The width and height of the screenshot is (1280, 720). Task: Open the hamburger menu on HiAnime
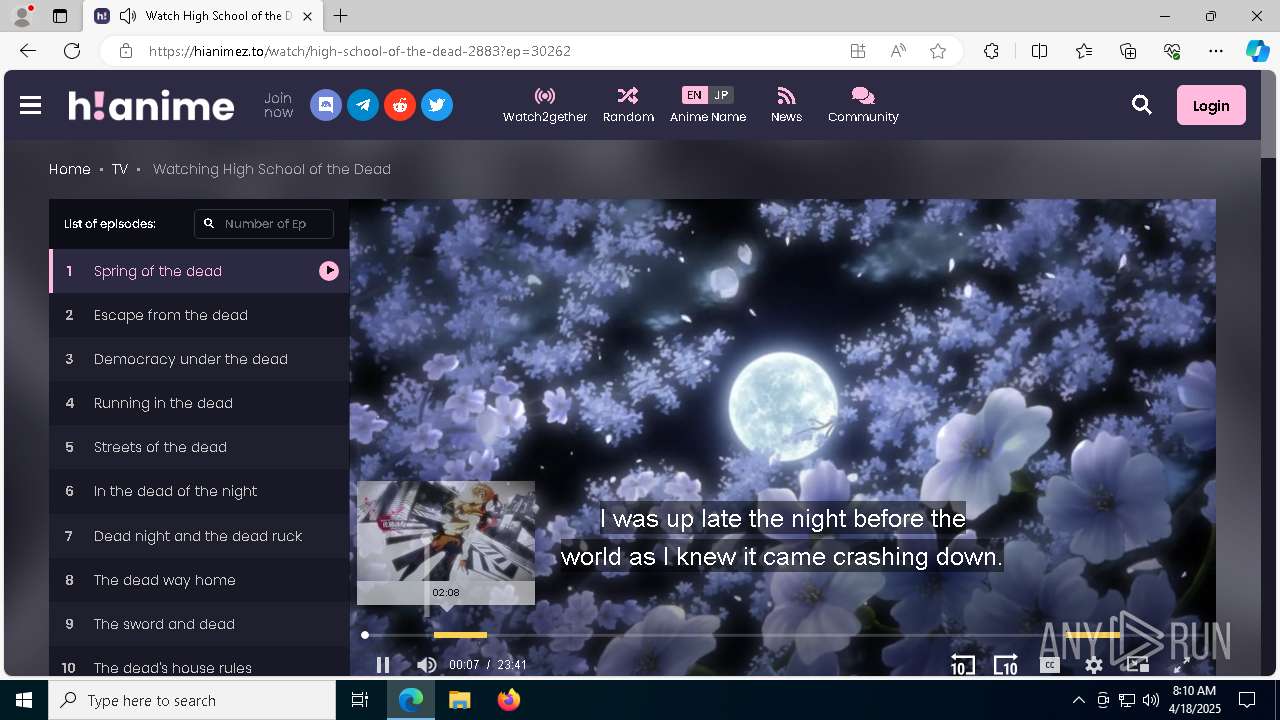[x=31, y=105]
